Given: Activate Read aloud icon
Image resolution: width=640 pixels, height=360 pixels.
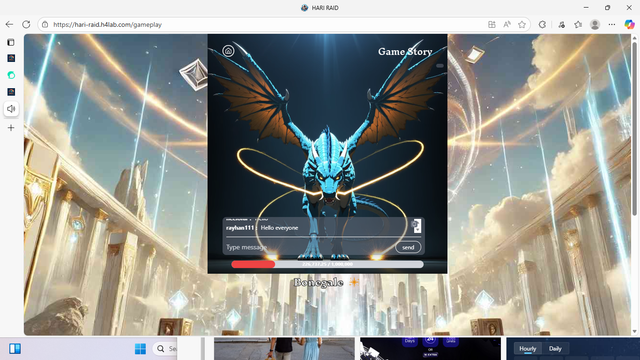Looking at the screenshot, I should [x=507, y=24].
